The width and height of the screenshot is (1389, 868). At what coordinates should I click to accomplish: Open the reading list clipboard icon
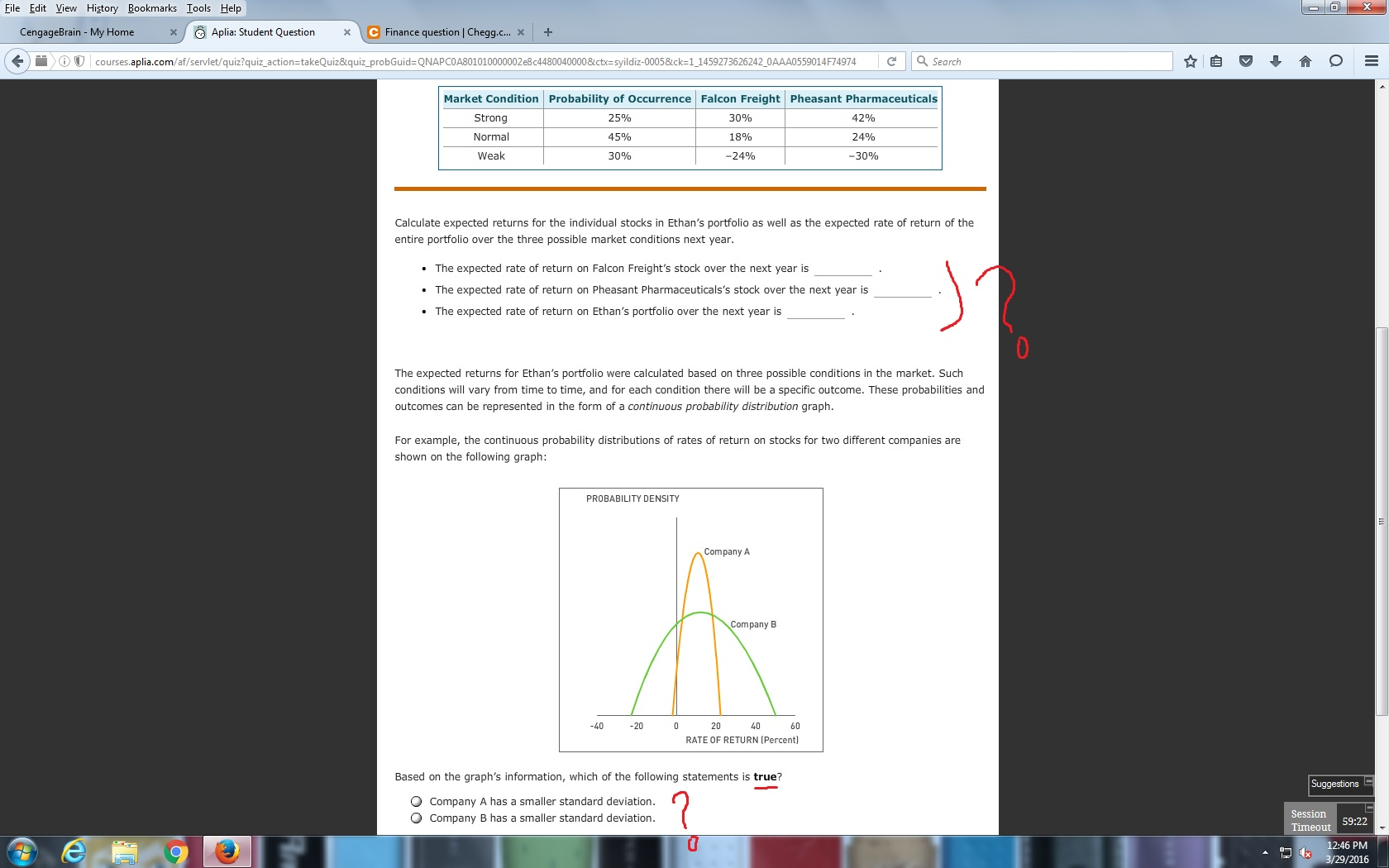(1216, 60)
